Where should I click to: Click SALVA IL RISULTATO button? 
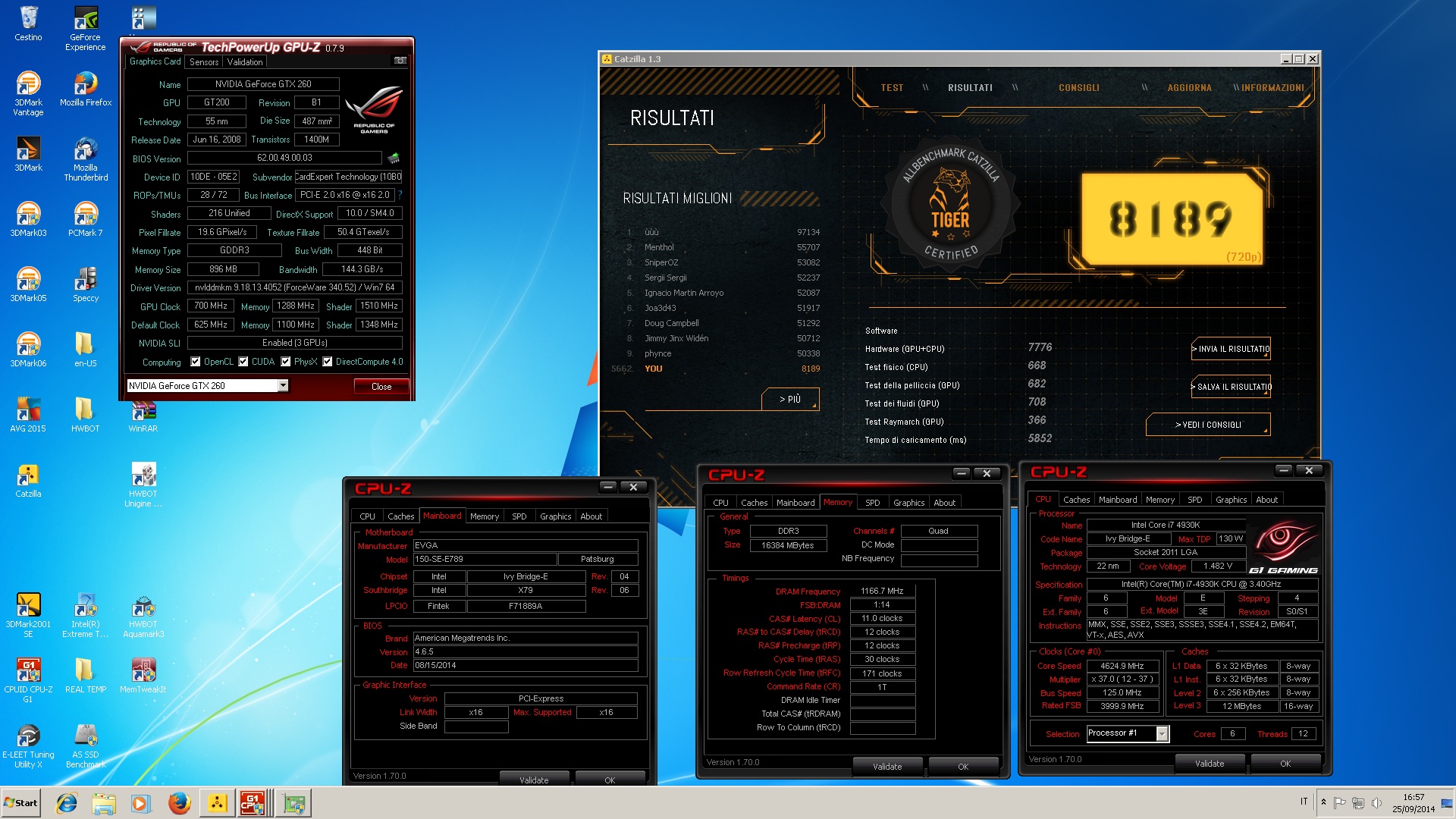(1231, 387)
